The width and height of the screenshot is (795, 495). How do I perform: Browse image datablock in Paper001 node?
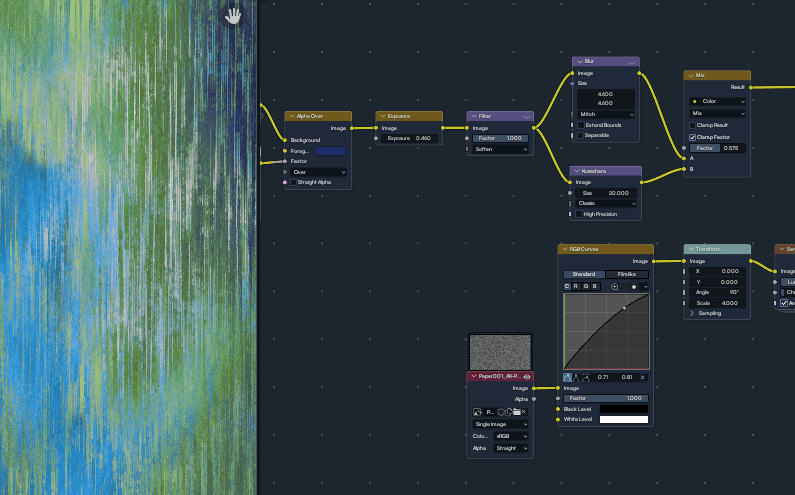click(x=477, y=412)
